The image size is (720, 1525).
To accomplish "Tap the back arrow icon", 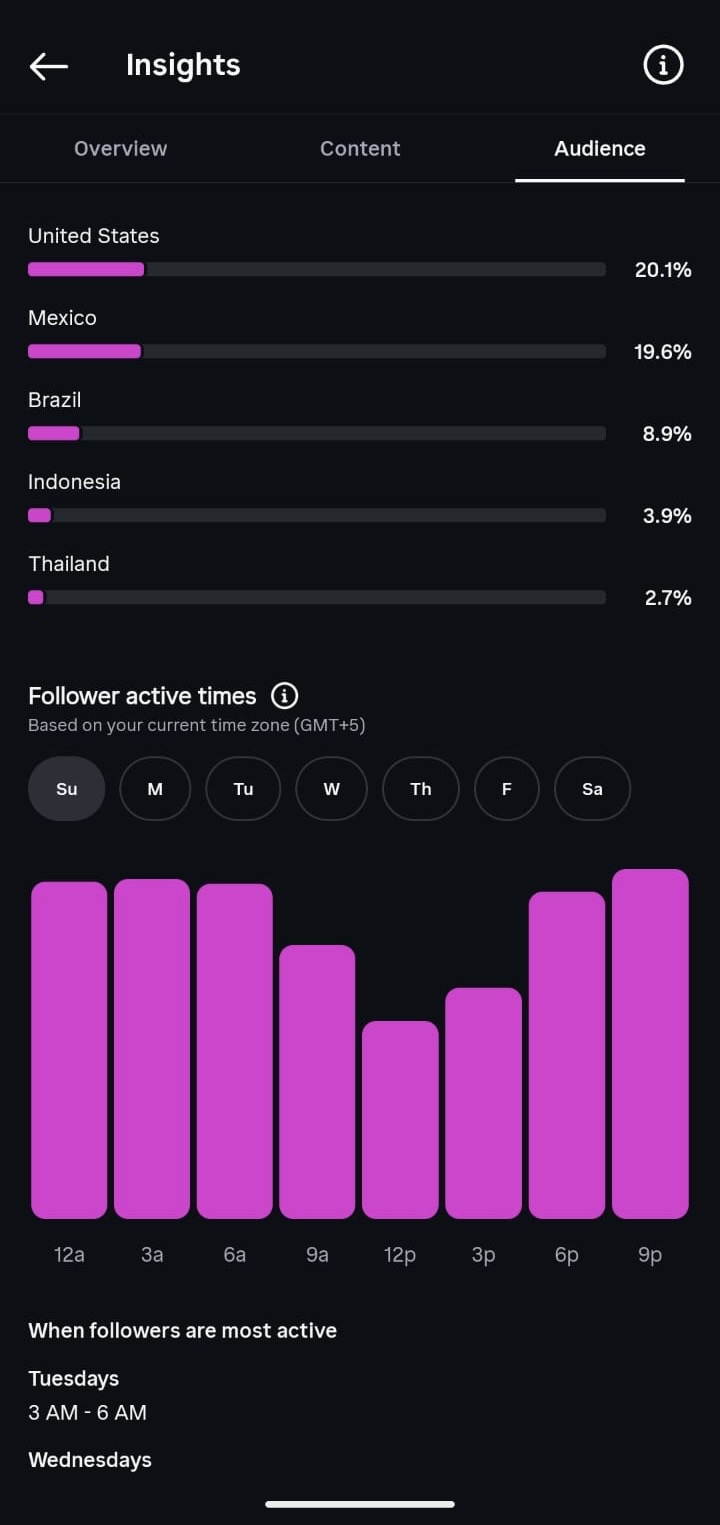I will click(49, 66).
